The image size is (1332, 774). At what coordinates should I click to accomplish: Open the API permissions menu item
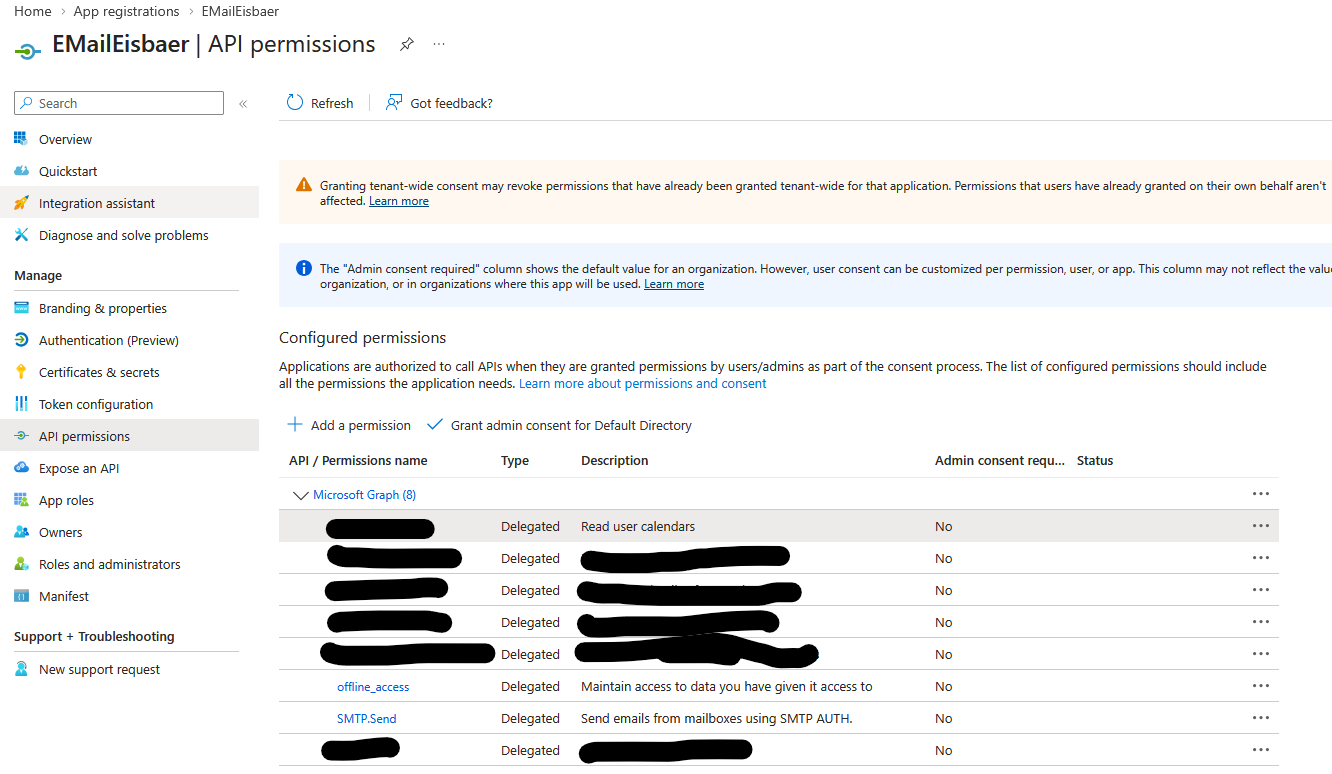click(x=129, y=436)
